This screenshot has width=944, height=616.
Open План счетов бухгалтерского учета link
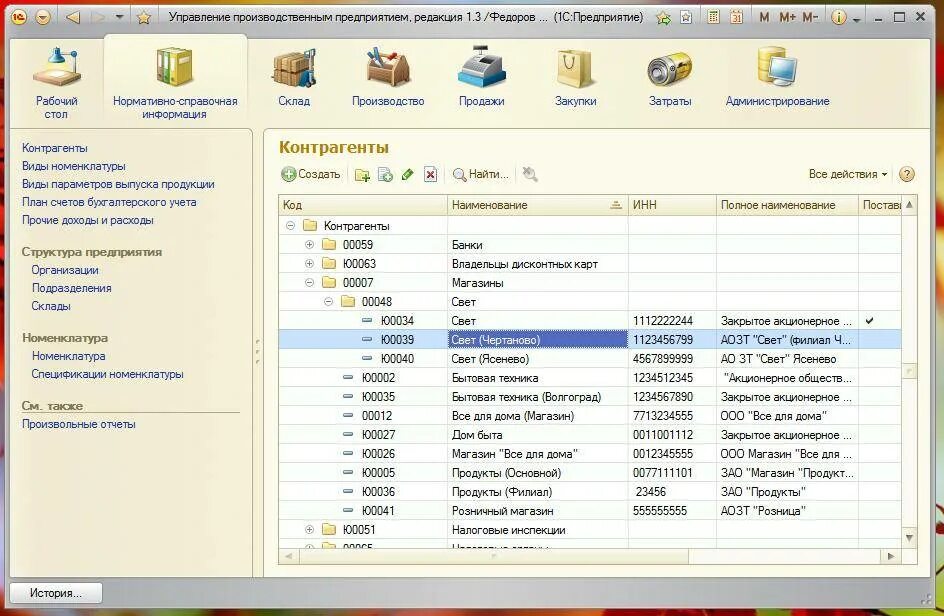109,202
